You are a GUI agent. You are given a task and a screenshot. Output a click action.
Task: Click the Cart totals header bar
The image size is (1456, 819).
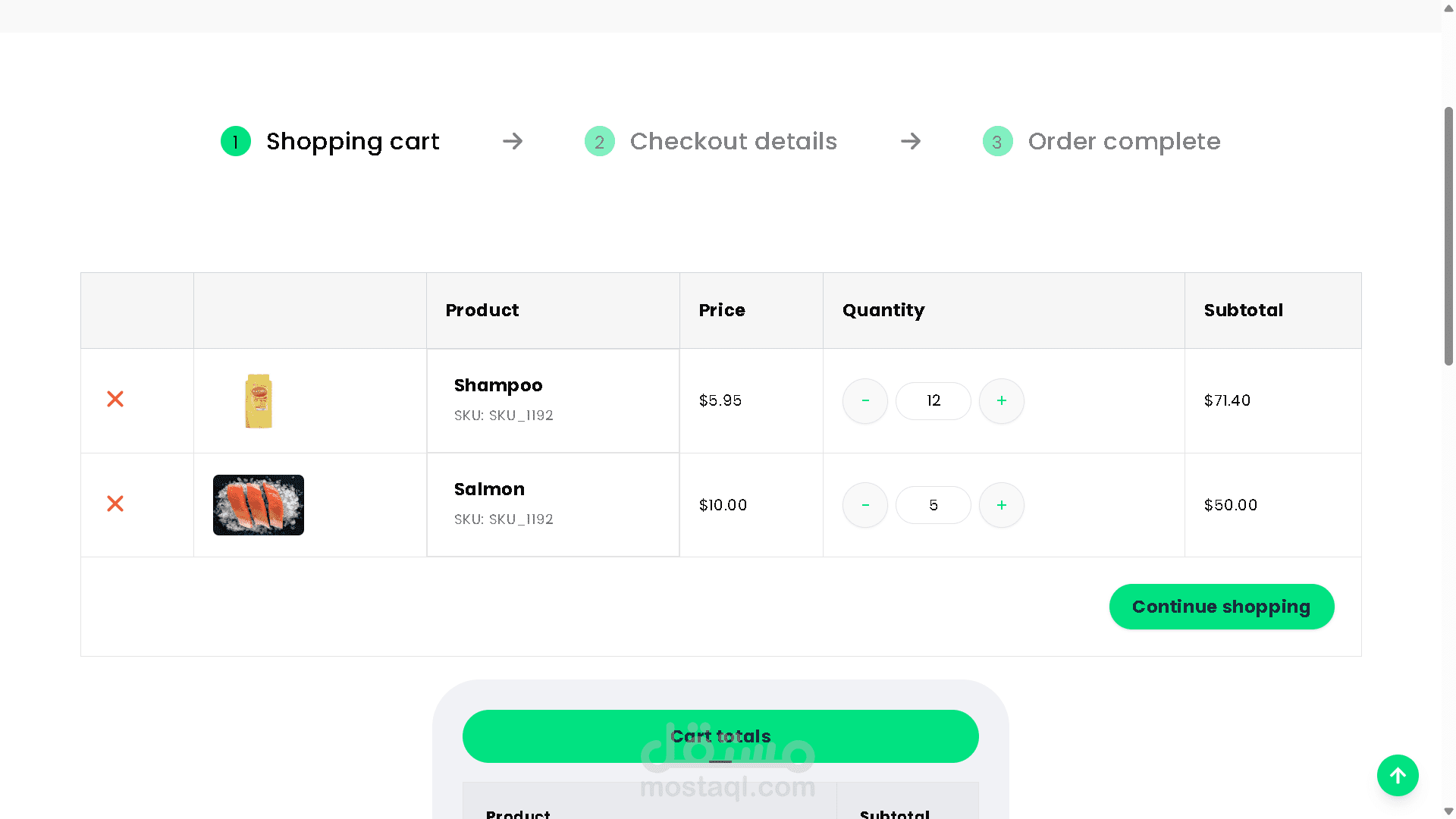point(720,736)
